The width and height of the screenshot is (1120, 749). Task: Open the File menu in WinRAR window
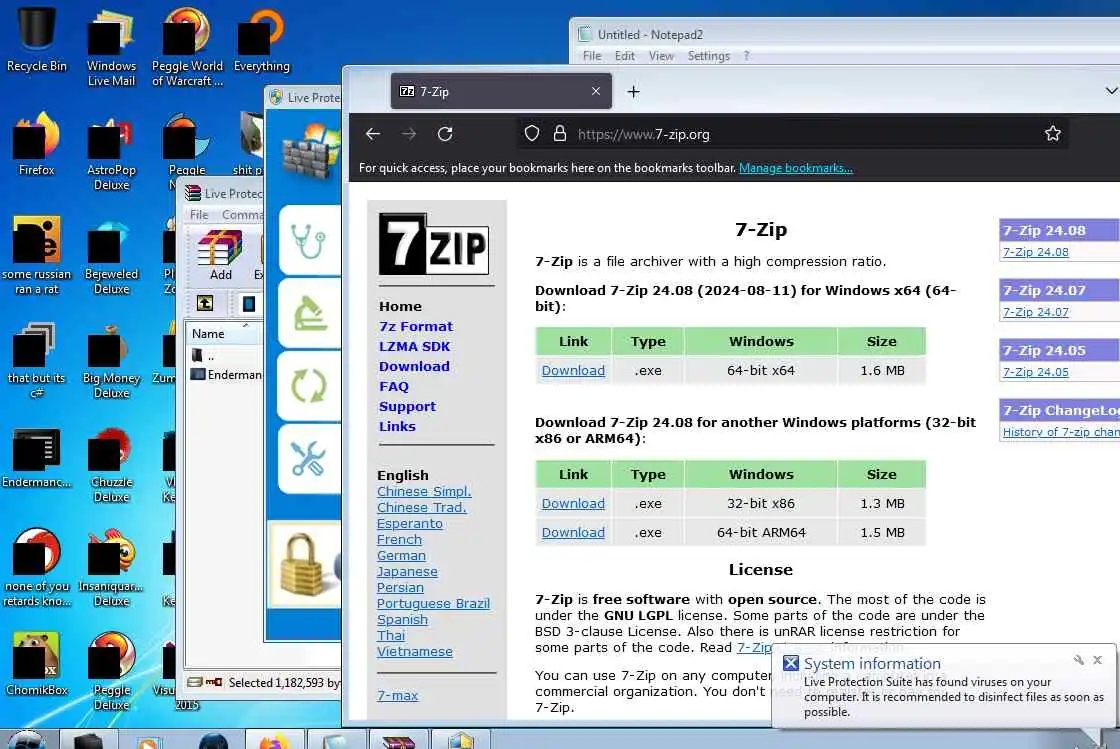pyautogui.click(x=199, y=215)
